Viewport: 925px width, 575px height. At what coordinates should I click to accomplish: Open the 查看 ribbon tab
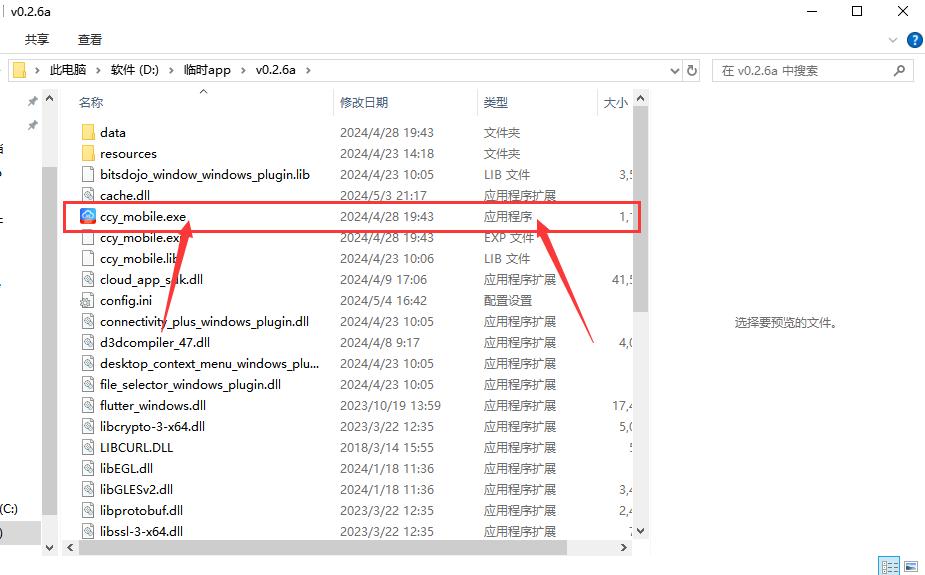90,40
